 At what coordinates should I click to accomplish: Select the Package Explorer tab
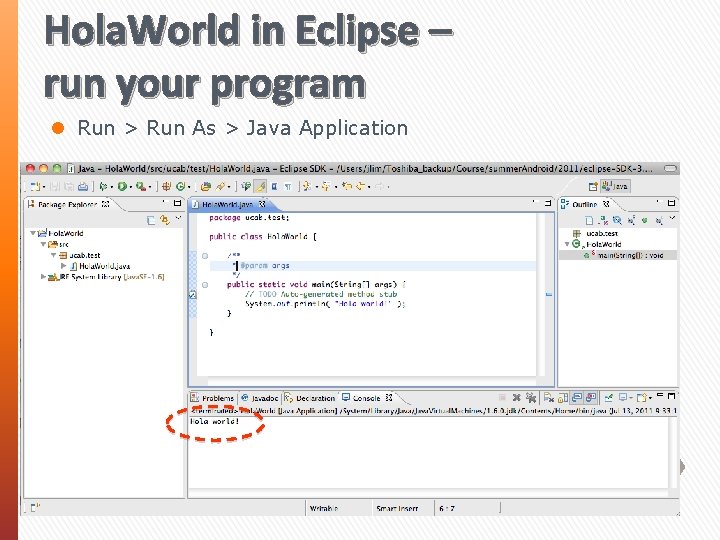point(69,204)
